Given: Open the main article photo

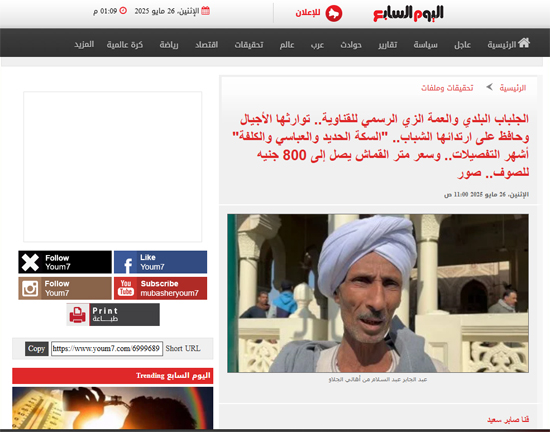Looking at the screenshot, I should [378, 293].
